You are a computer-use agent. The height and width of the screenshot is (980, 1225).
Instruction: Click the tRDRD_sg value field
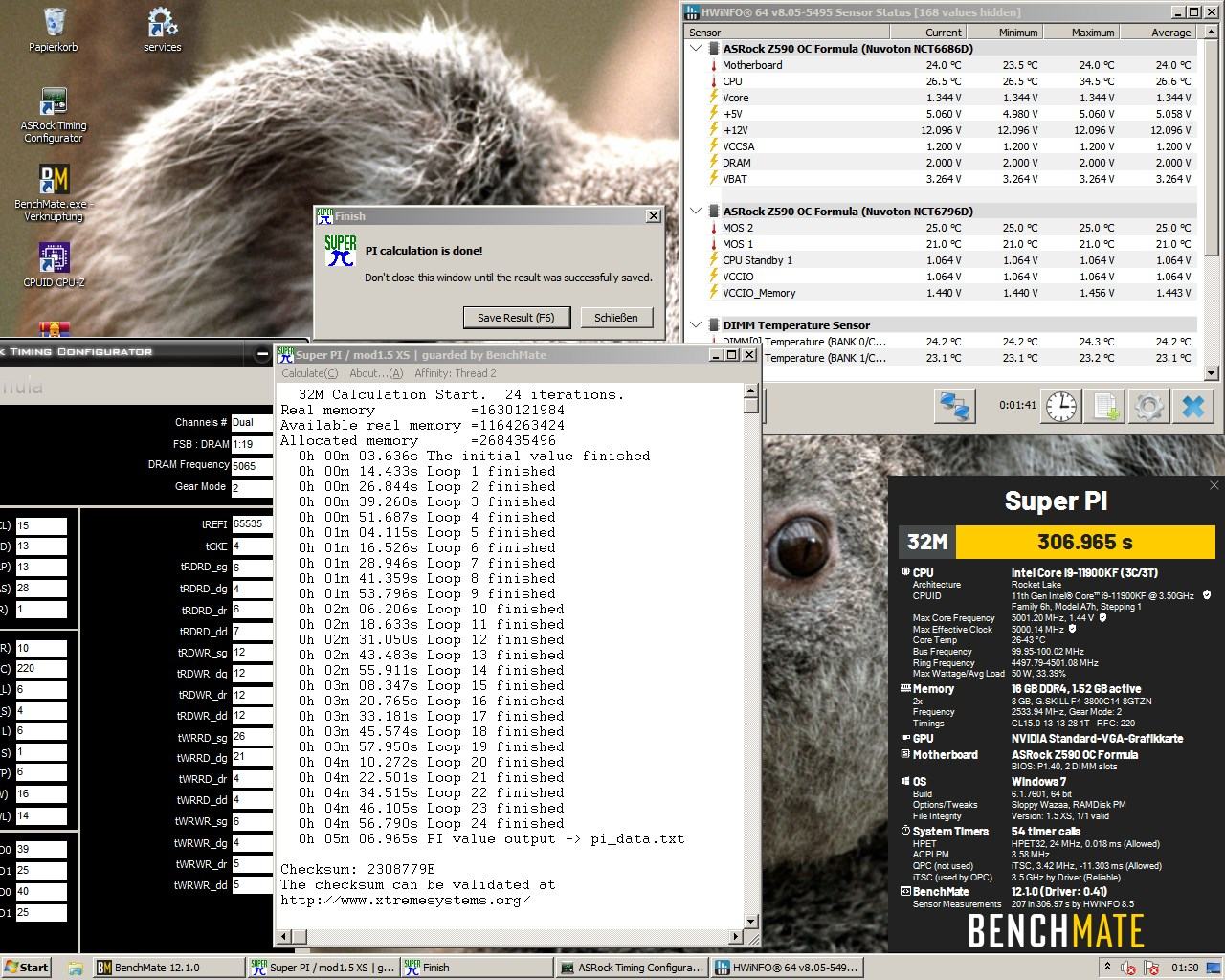(251, 568)
